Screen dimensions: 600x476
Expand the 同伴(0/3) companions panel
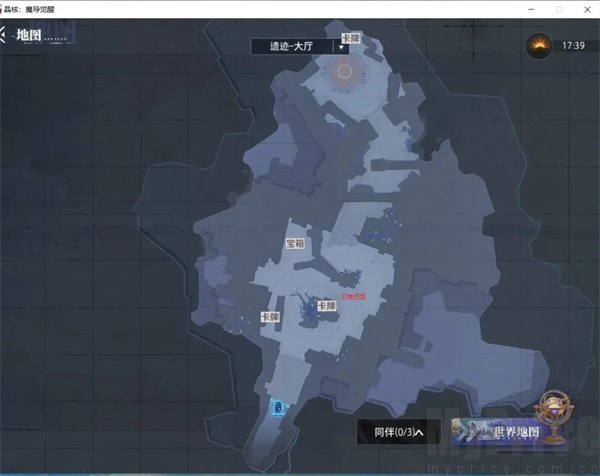point(399,432)
